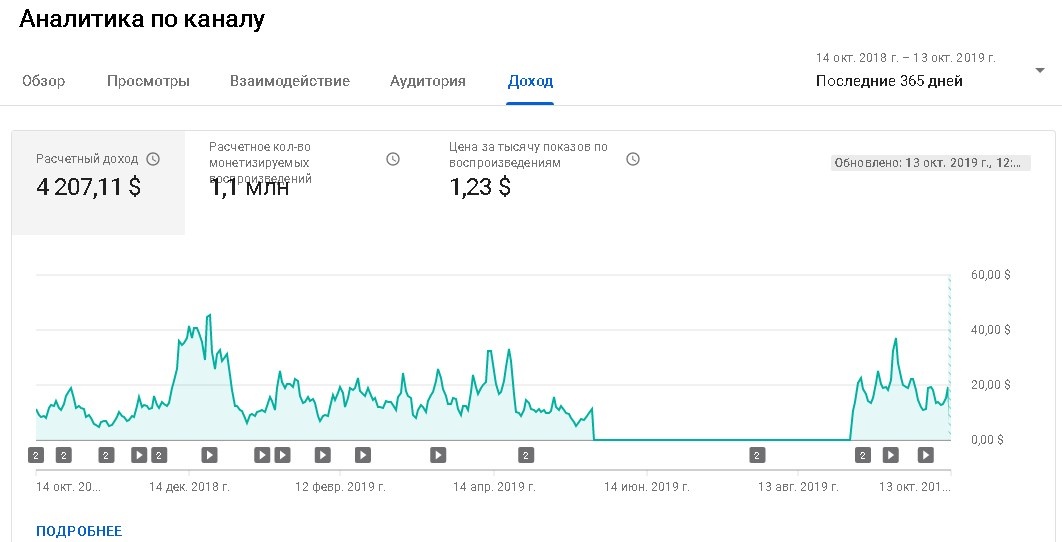Screen dimensions: 1062x542
Task: Click the Обновлено: 13 окт. 2019 г. badge
Action: (931, 163)
